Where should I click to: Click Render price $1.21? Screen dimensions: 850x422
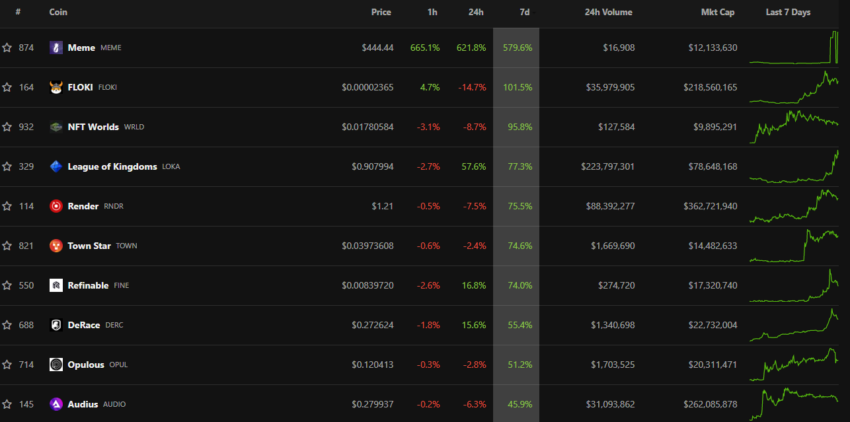pyautogui.click(x=382, y=206)
